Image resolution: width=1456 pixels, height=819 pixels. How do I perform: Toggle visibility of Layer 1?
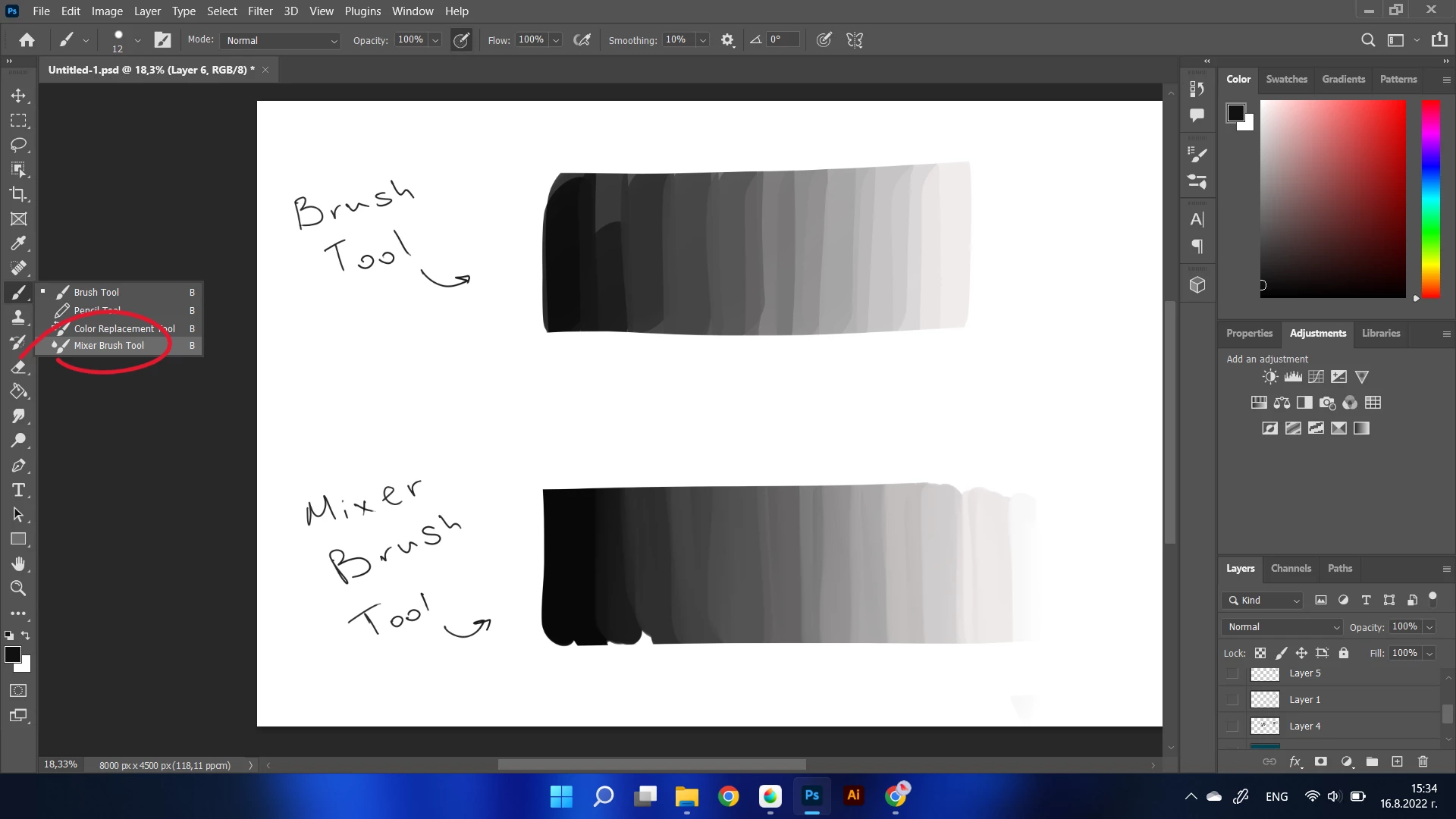[x=1232, y=700]
